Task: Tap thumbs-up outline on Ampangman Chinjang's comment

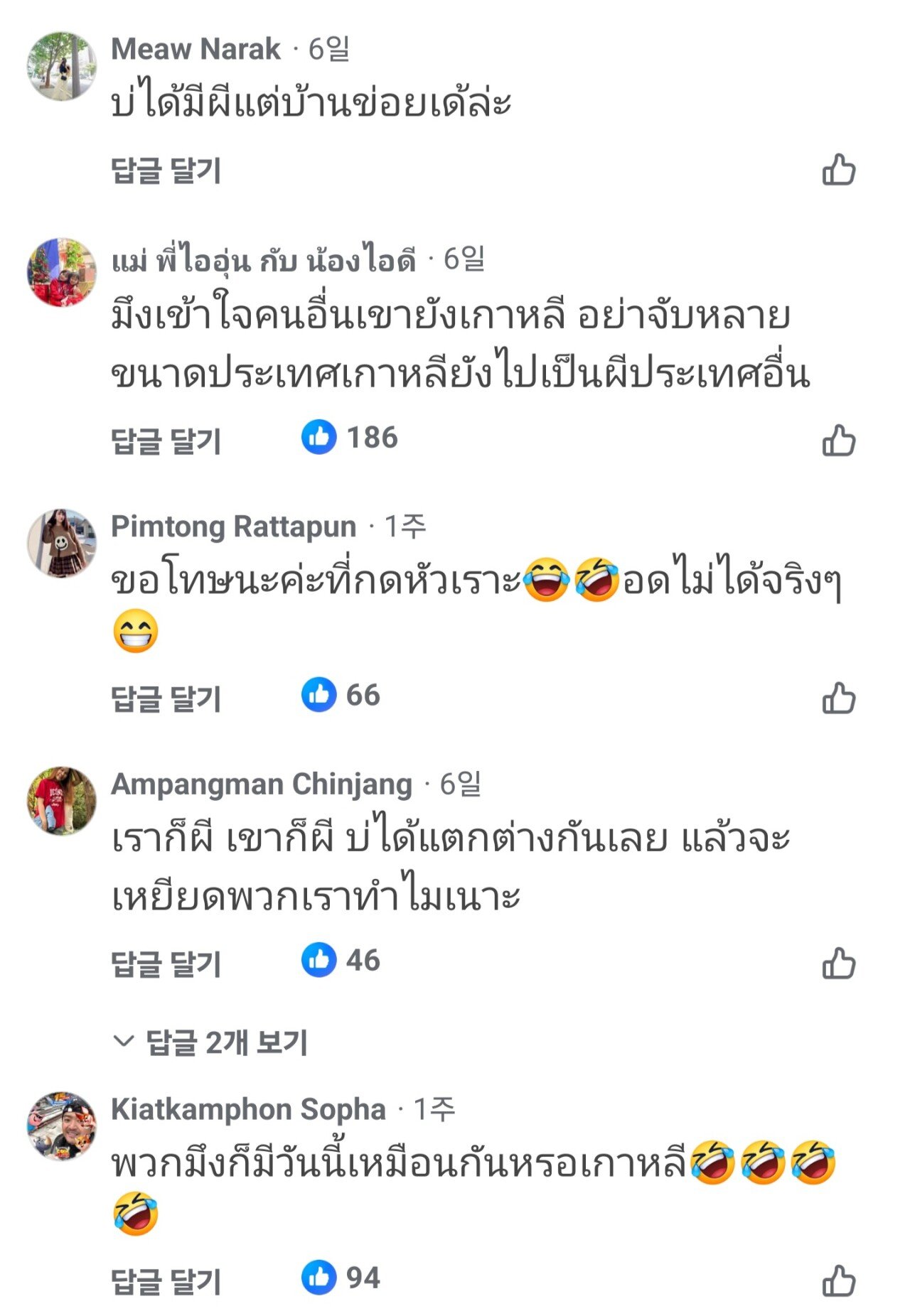Action: (838, 964)
